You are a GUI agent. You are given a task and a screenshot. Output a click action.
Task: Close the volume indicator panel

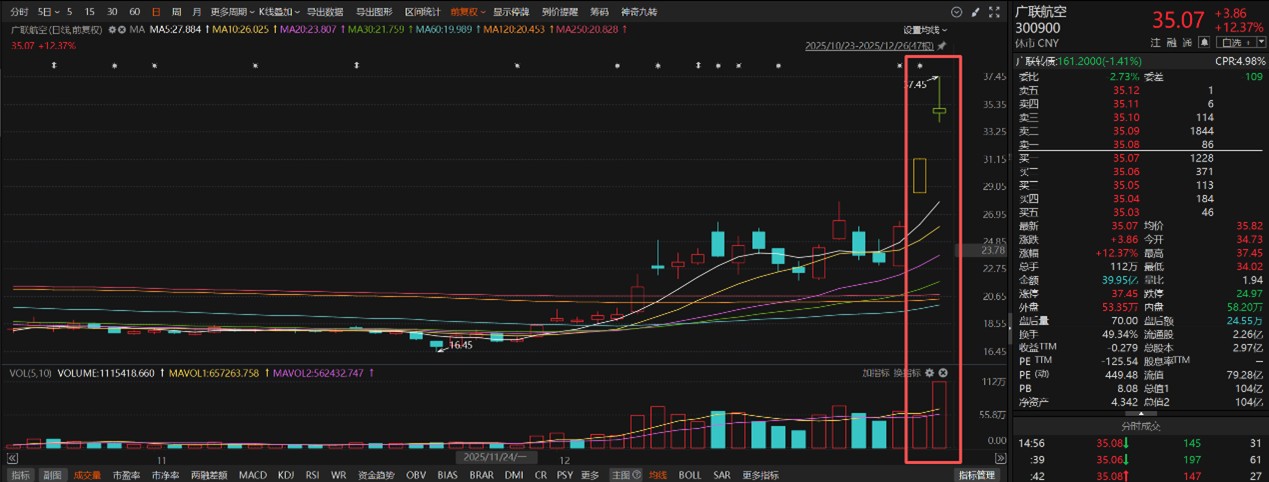coord(942,373)
